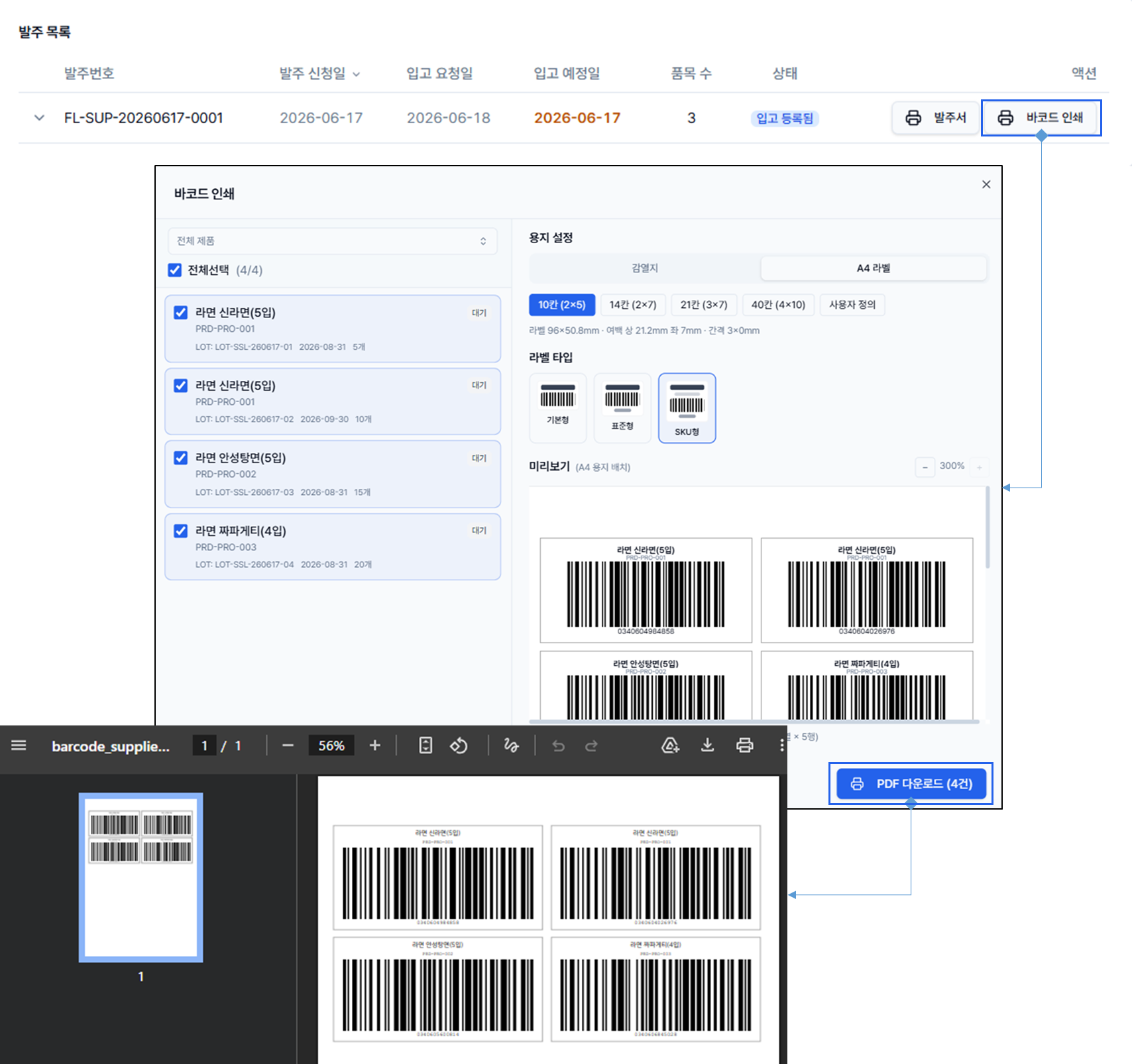1132x1064 pixels.
Task: Select the 기본형 label type
Action: click(558, 407)
